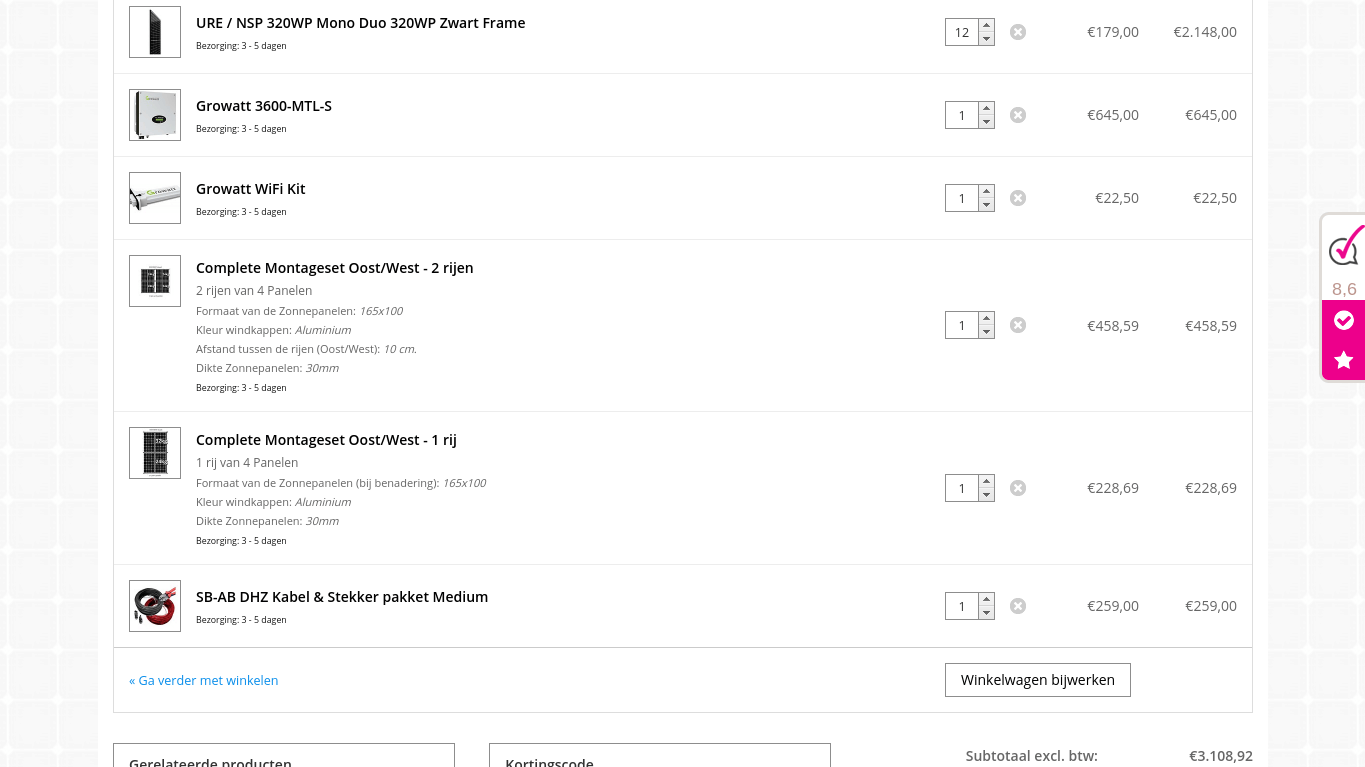This screenshot has height=767, width=1365.
Task: Increase quantity of Montageset 1 rij
Action: (x=987, y=481)
